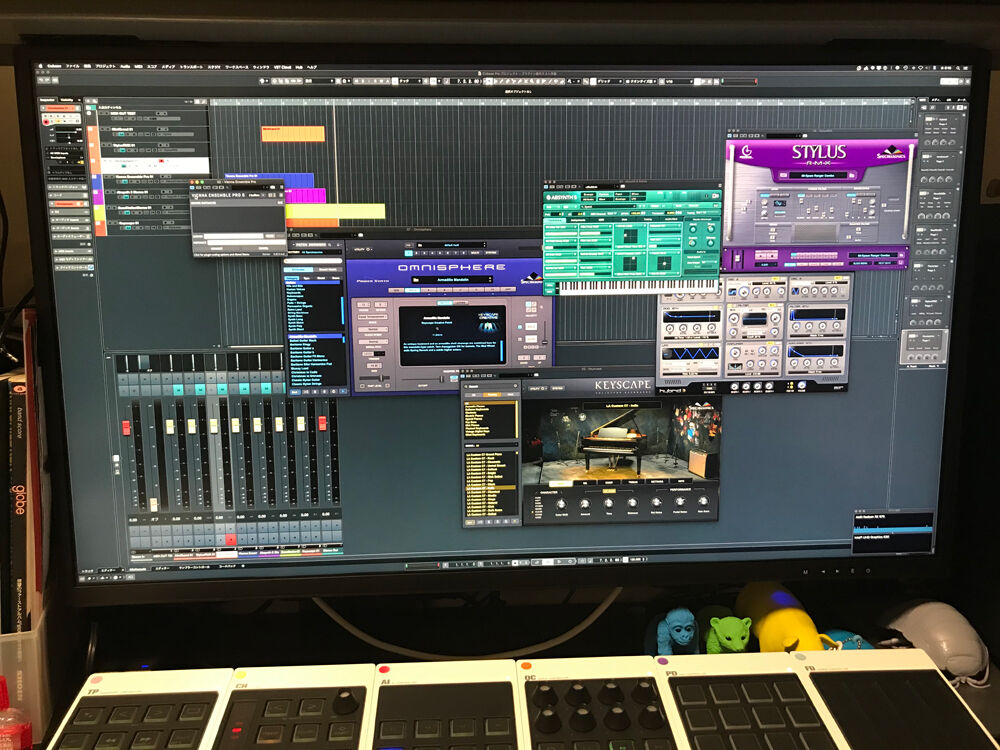Viewport: 1000px width, 750px height.
Task: Open the Browser page in Absynth 5
Action: pos(589,194)
